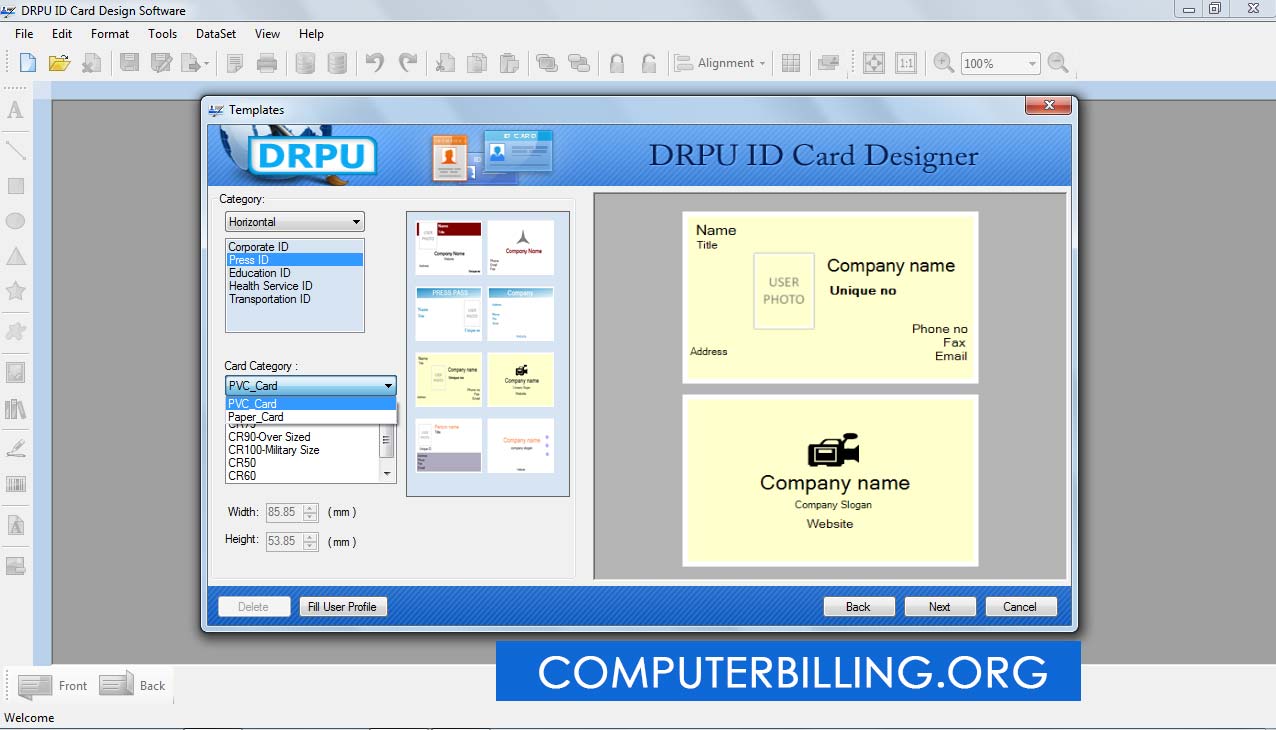Select CR100-Military Size card size

303,450
